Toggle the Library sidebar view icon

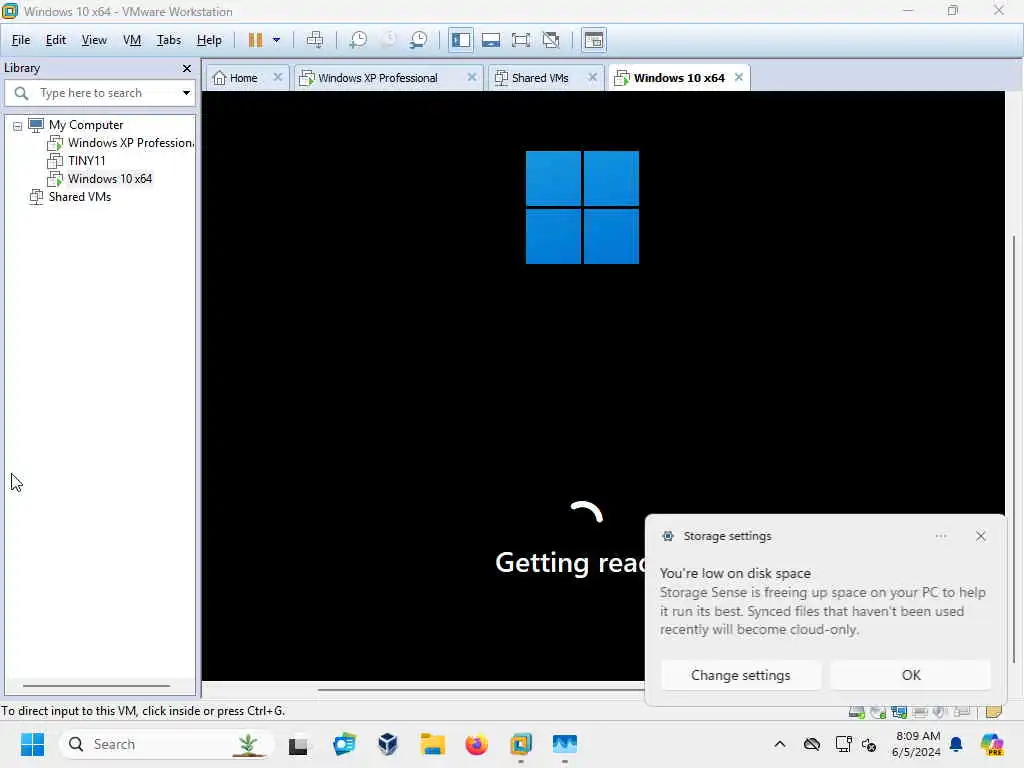point(460,40)
